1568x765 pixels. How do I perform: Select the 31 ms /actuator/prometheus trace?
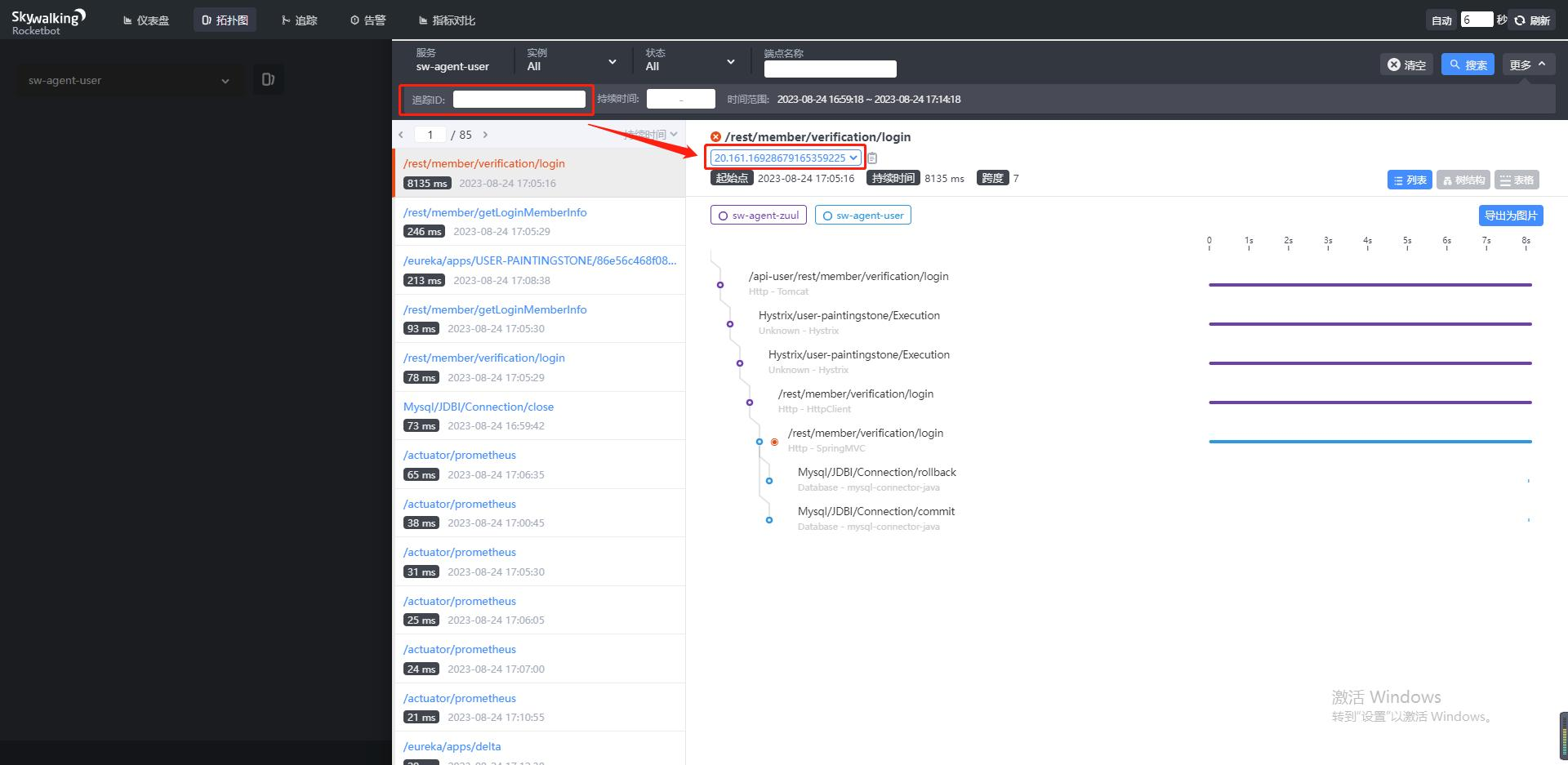click(539, 562)
